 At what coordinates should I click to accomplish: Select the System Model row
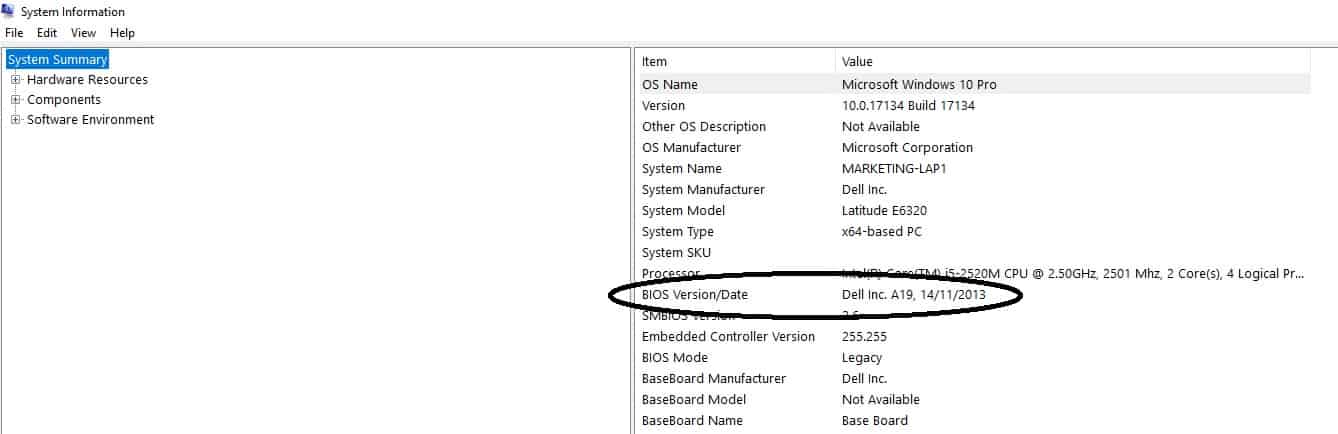click(x=973, y=211)
